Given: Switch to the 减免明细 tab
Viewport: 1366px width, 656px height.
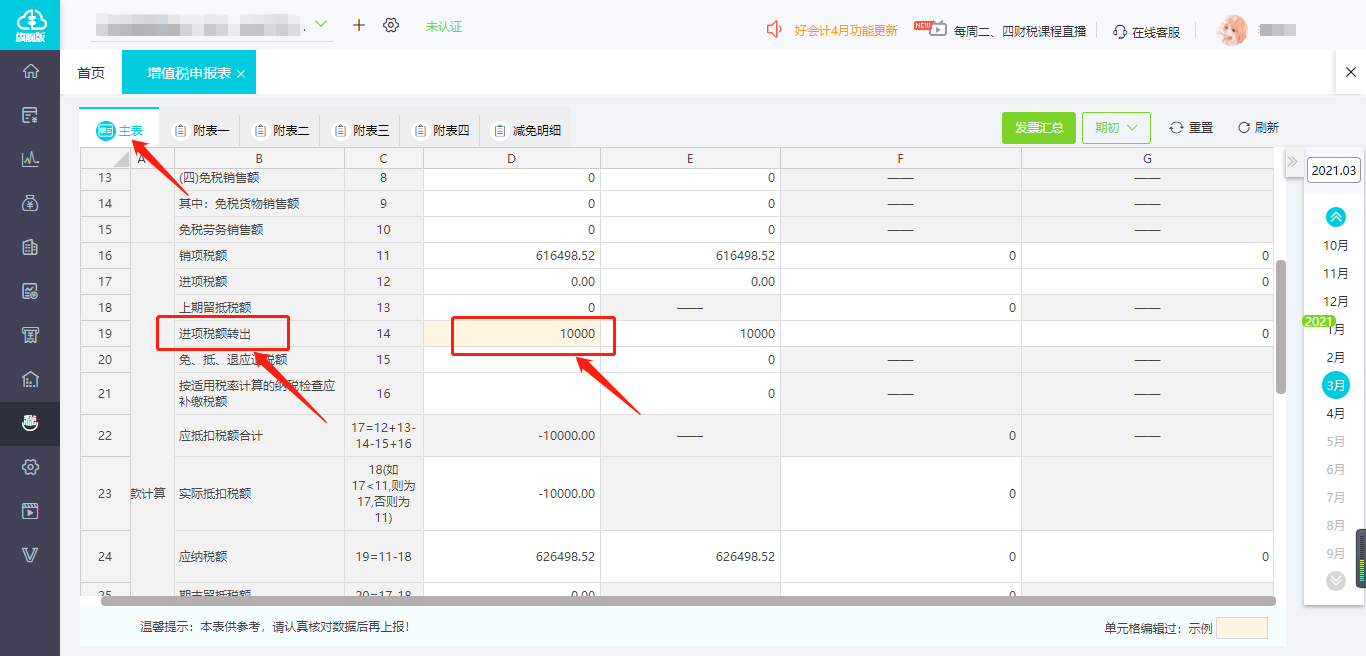Looking at the screenshot, I should coord(526,130).
